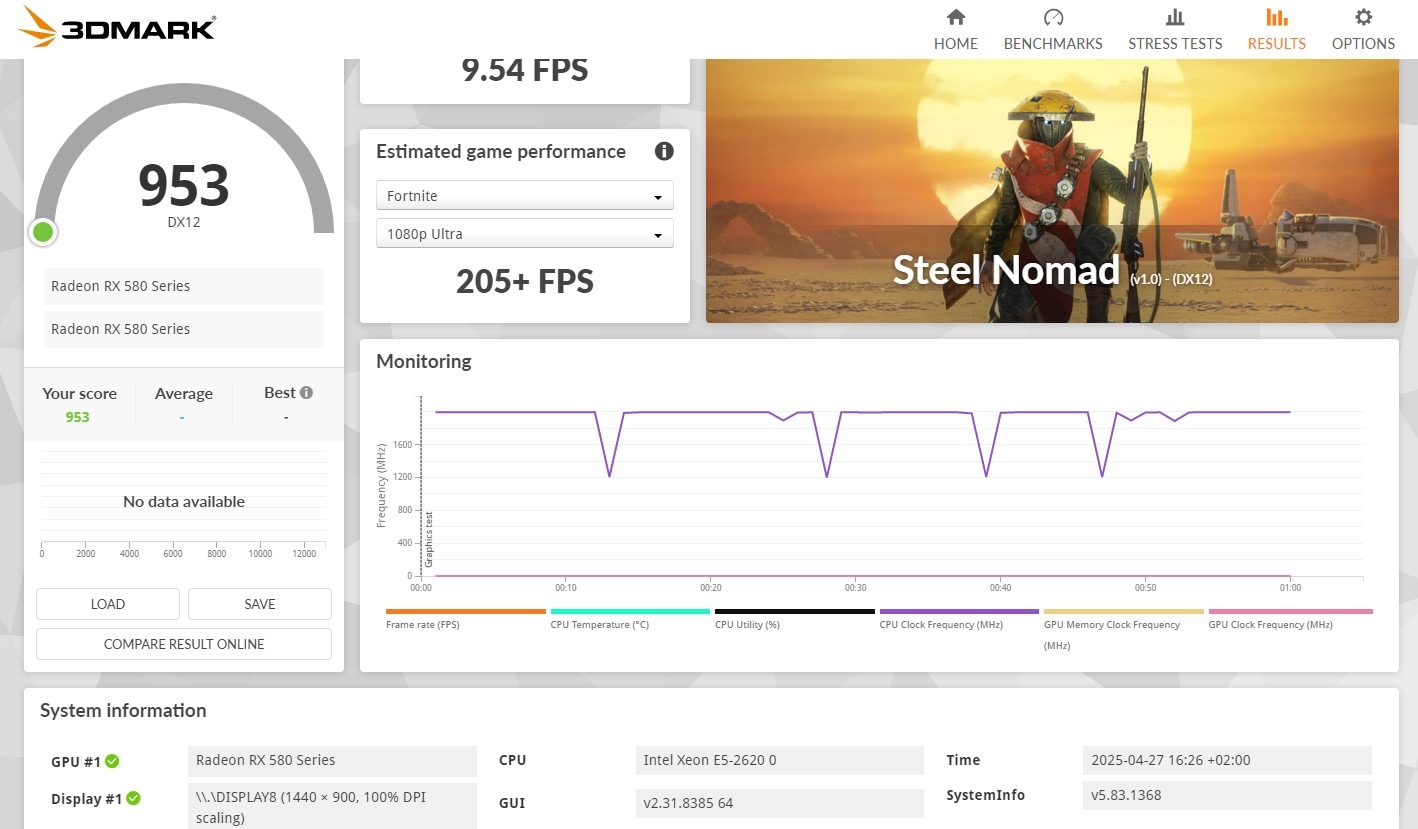
Task: Toggle CPU Clock Frequency legend entry
Action: point(959,618)
